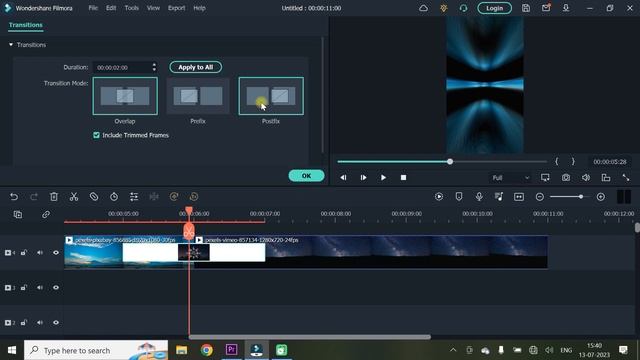This screenshot has width=640, height=360.
Task: Take a snapshot with camera icon
Action: (566, 178)
